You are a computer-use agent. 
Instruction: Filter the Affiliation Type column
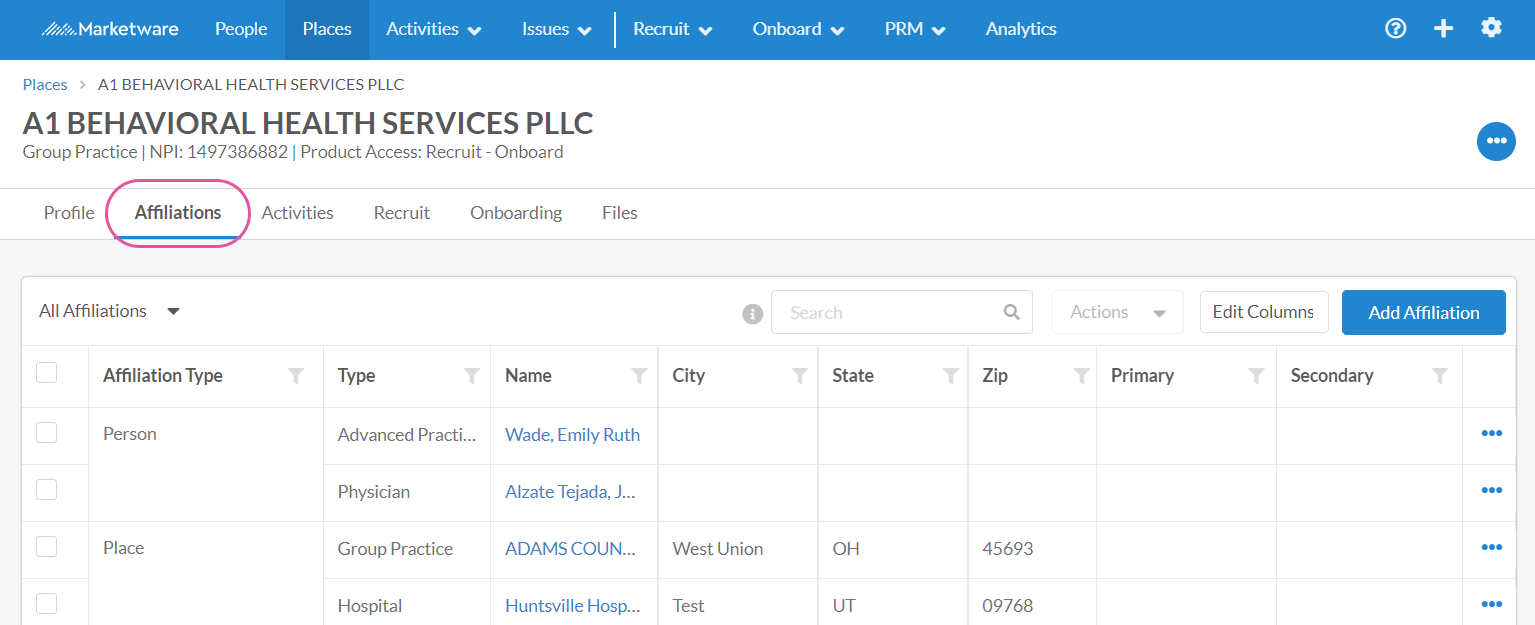(296, 376)
